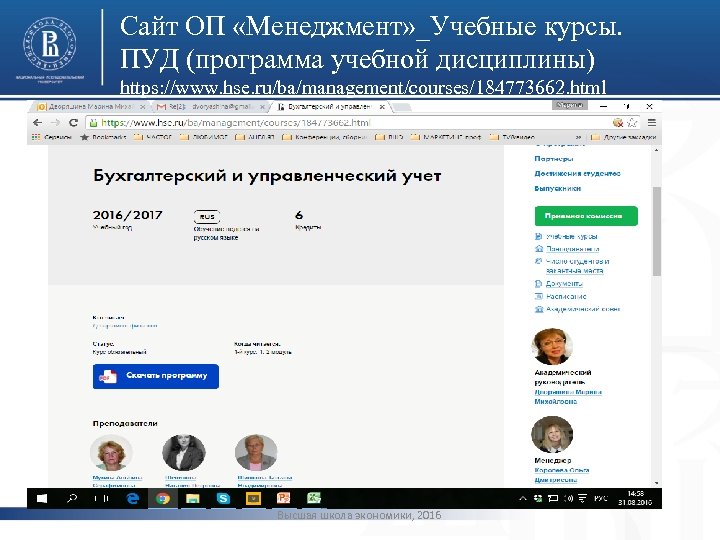
Task: Open the Windows Start menu
Action: tap(42, 498)
